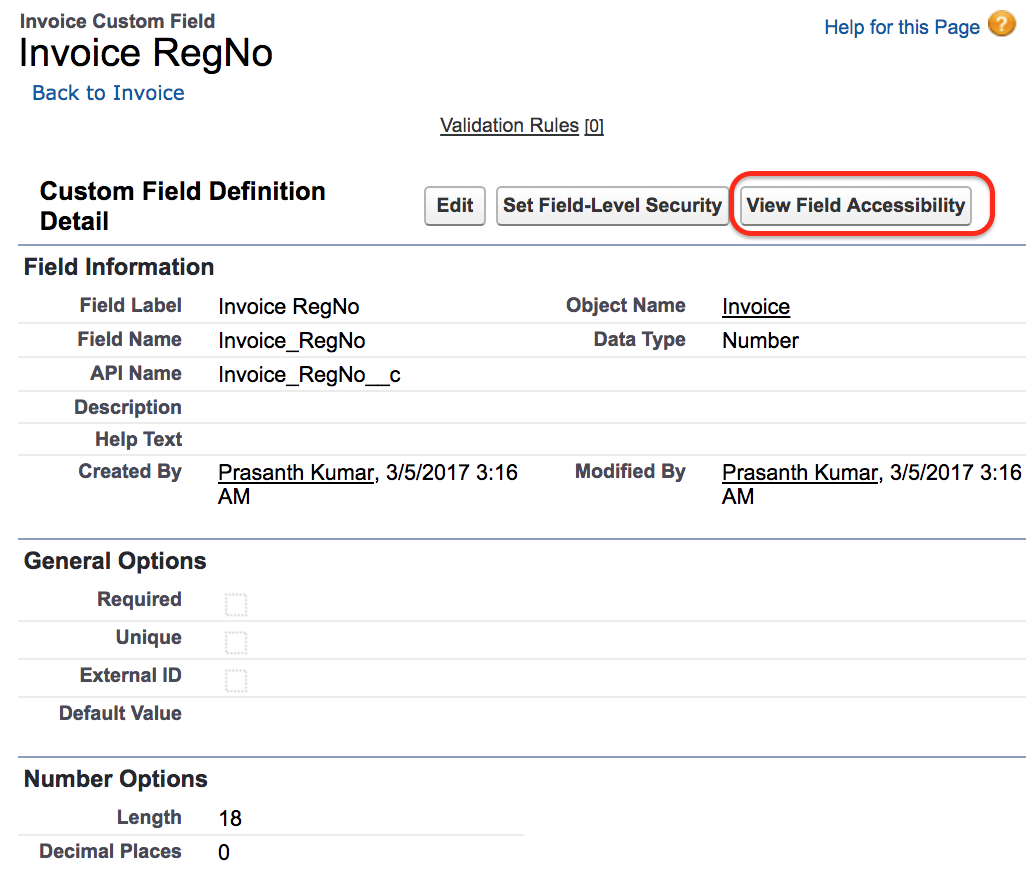Toggle the External ID checkbox
The width and height of the screenshot is (1032, 880).
(236, 681)
